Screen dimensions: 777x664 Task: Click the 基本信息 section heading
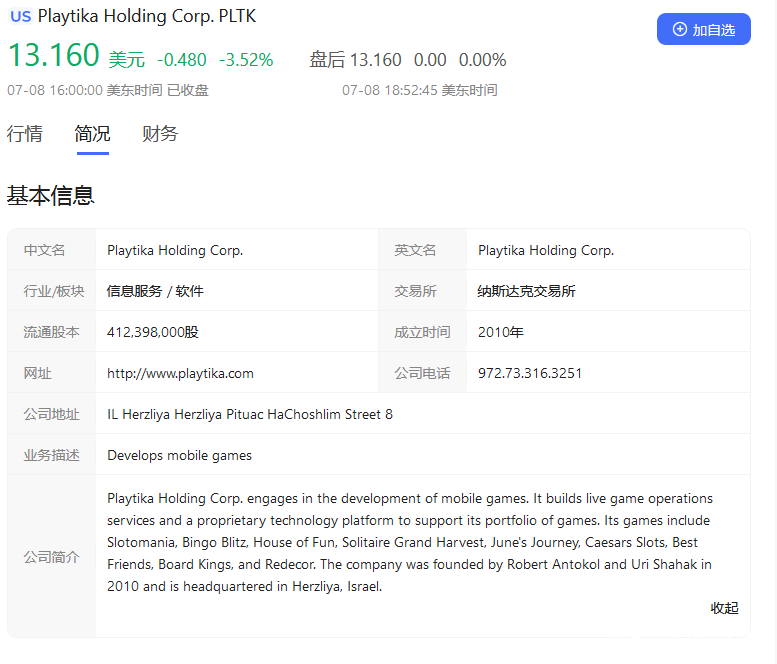[50, 196]
